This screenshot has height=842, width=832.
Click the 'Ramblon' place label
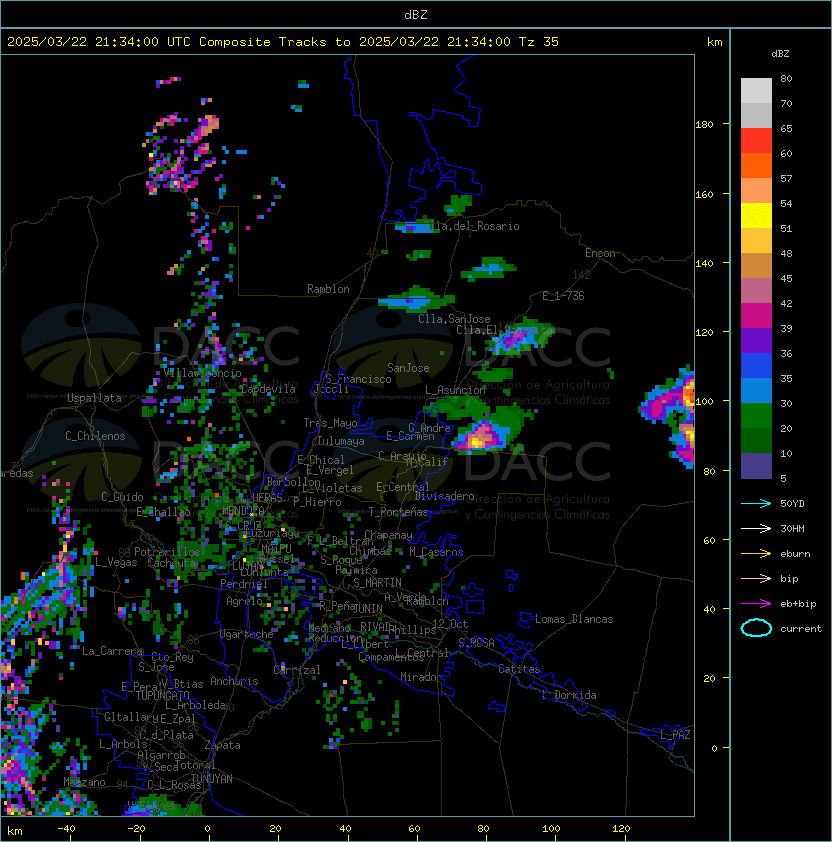328,289
